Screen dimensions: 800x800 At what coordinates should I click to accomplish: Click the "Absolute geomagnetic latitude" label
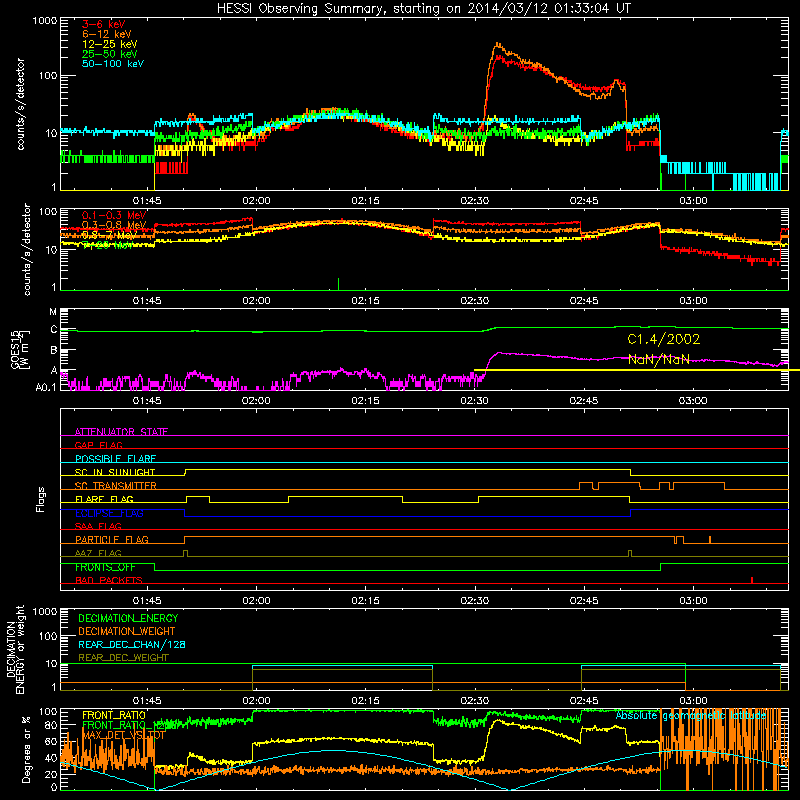coord(690,716)
